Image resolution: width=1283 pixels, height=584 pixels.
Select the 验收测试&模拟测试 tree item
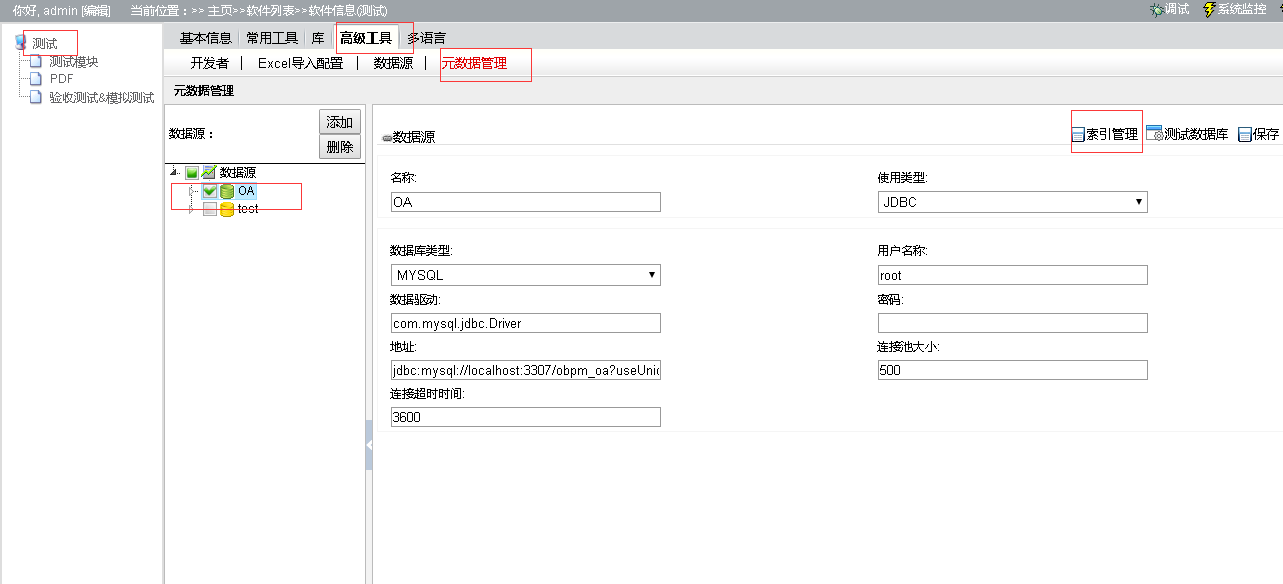coord(102,98)
